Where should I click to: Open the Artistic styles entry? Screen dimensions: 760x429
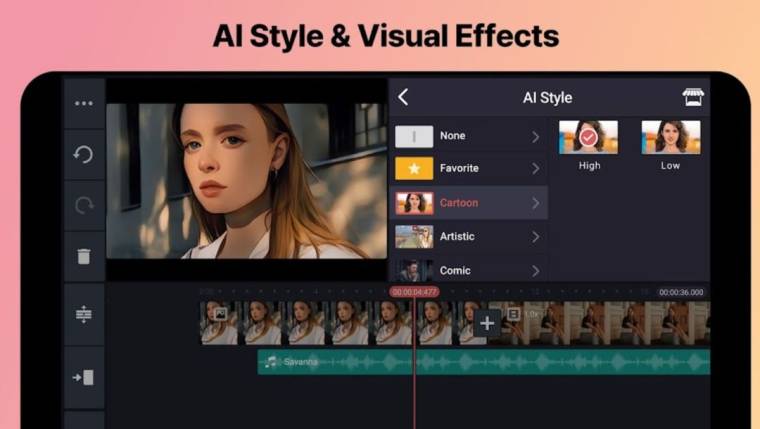[x=469, y=237]
